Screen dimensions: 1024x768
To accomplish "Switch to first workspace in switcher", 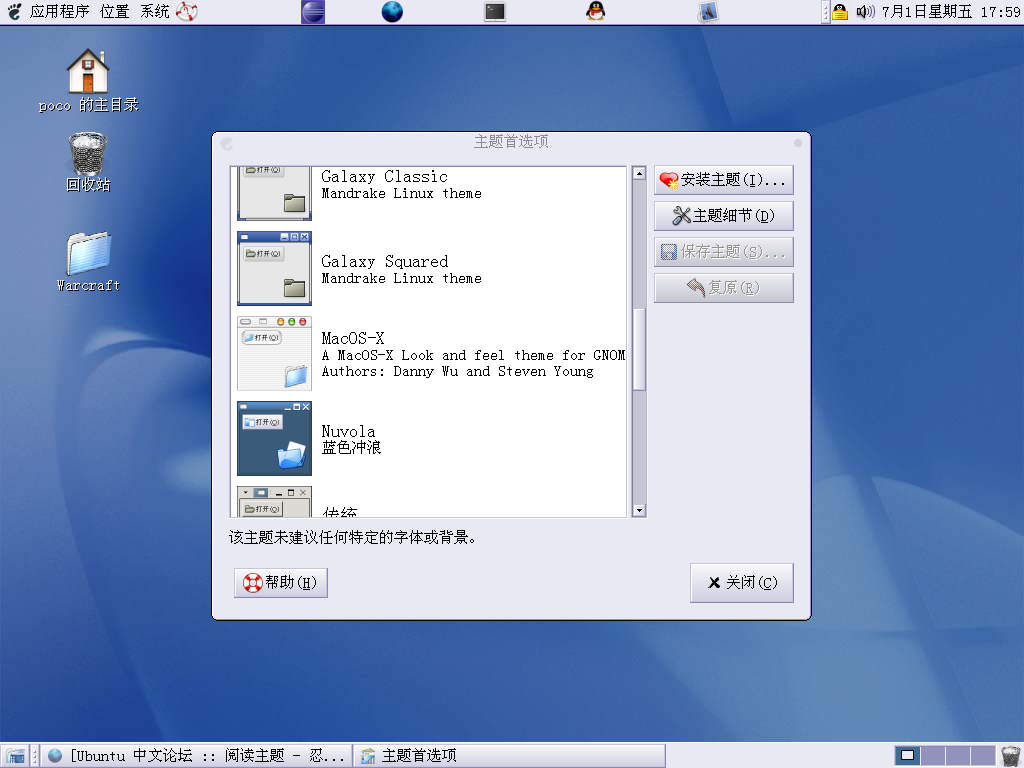I will coord(907,756).
